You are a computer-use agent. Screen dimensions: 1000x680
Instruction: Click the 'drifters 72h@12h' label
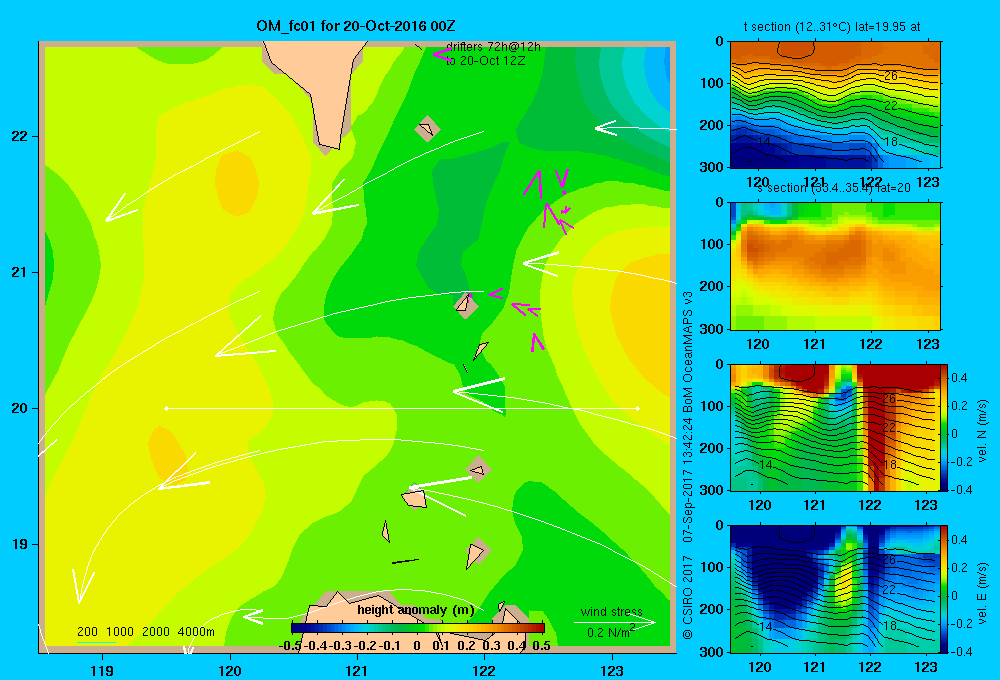tap(493, 47)
